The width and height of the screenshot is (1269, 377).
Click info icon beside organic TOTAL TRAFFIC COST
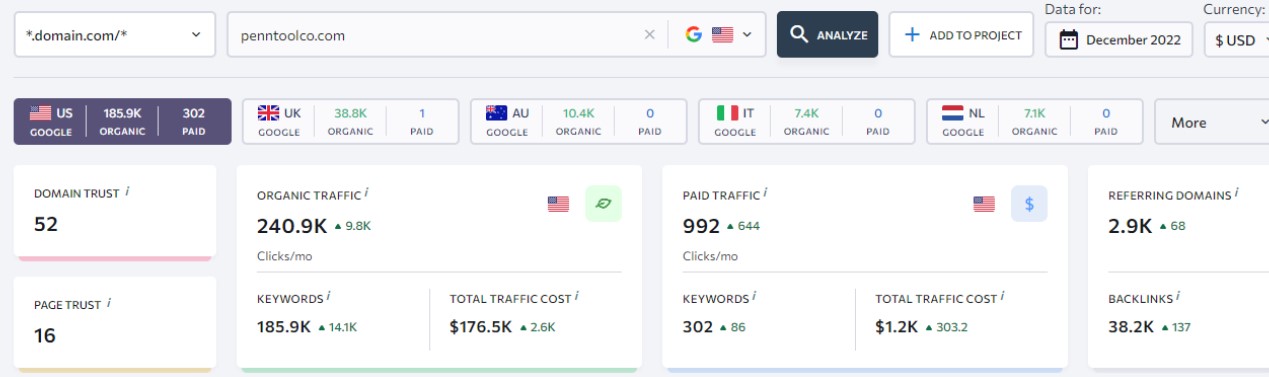[x=576, y=297]
